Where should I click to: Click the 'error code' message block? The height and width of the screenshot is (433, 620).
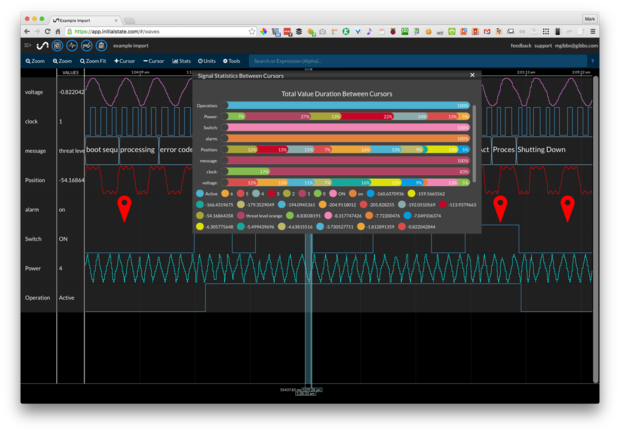(x=176, y=150)
